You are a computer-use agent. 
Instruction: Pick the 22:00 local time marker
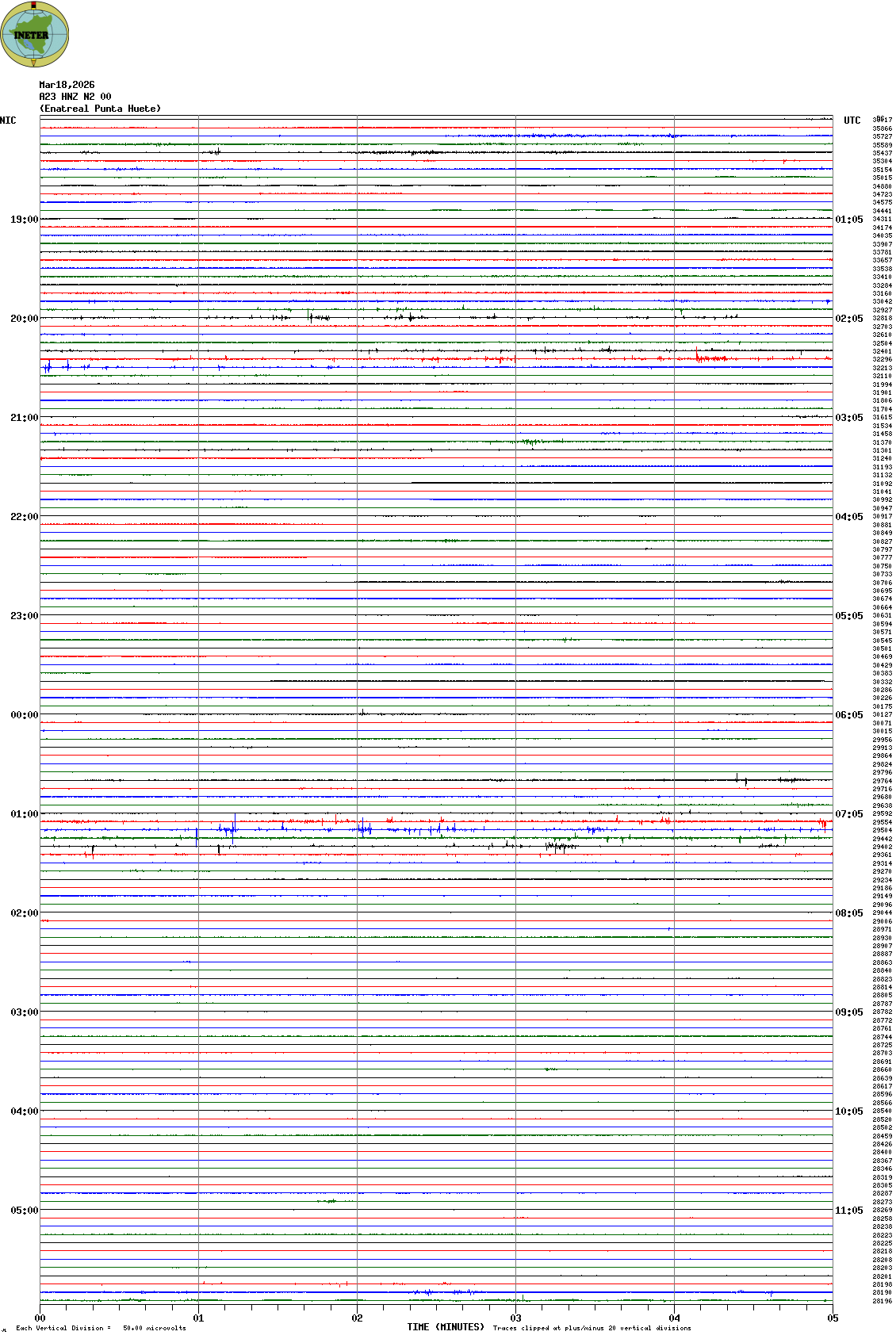click(x=24, y=517)
